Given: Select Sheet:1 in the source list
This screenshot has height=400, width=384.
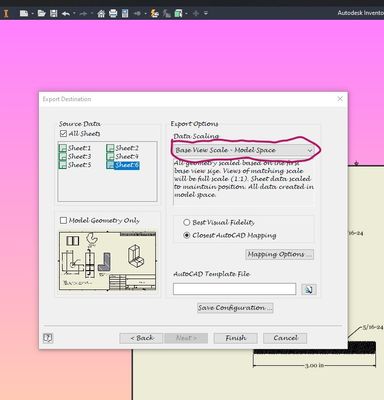Looking at the screenshot, I should (x=75, y=148).
